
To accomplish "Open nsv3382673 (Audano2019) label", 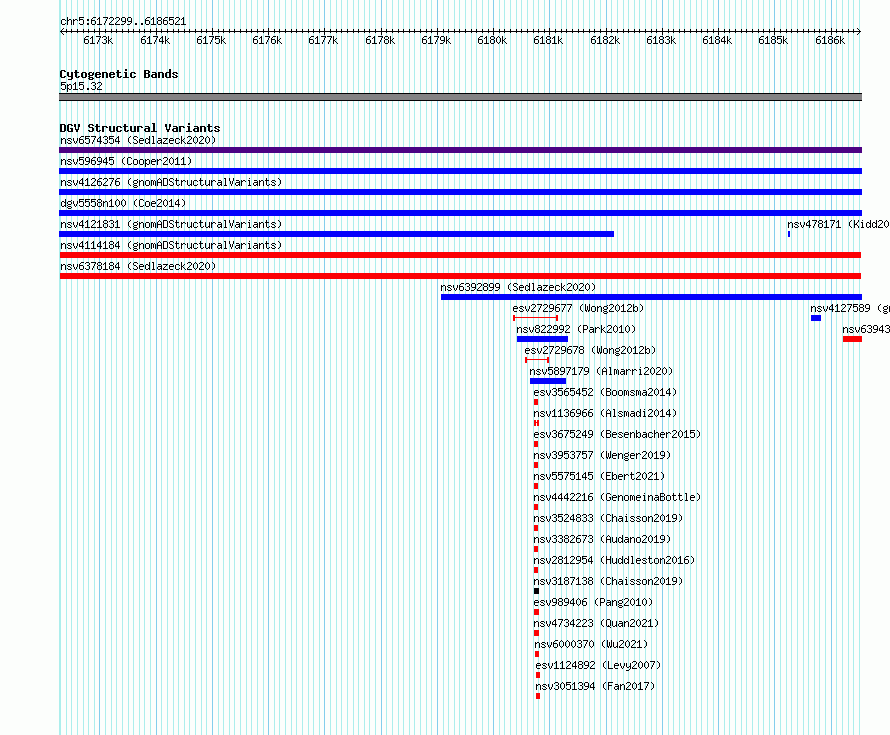I will [x=602, y=539].
